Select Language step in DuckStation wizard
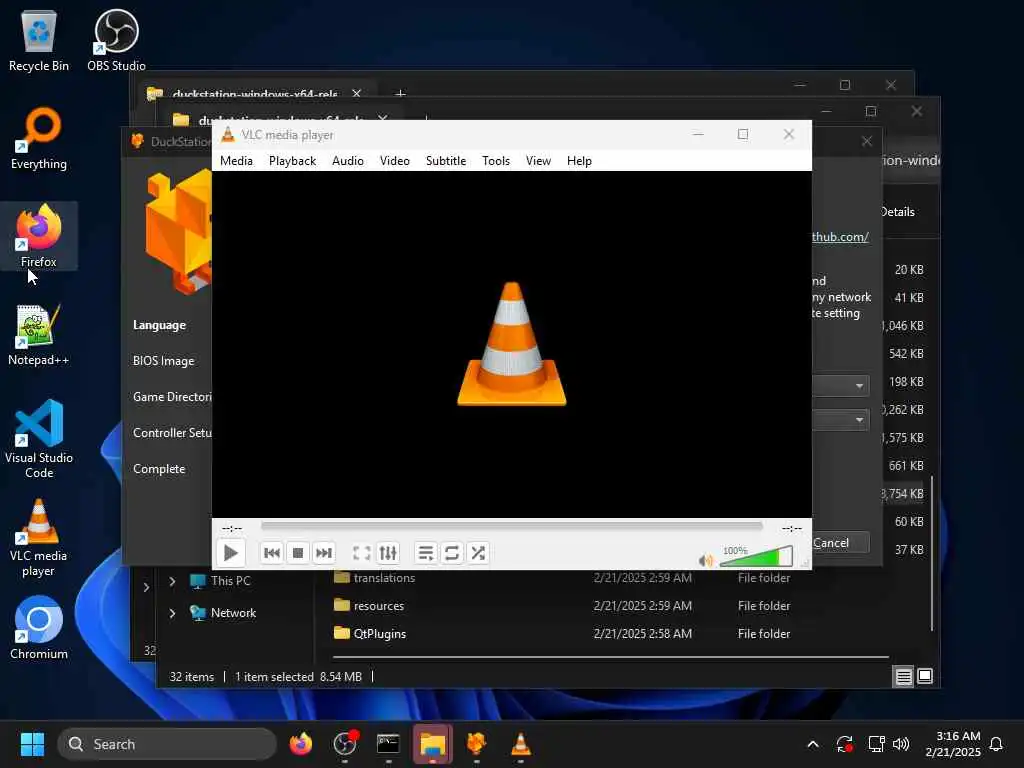1024x768 pixels. [x=159, y=325]
